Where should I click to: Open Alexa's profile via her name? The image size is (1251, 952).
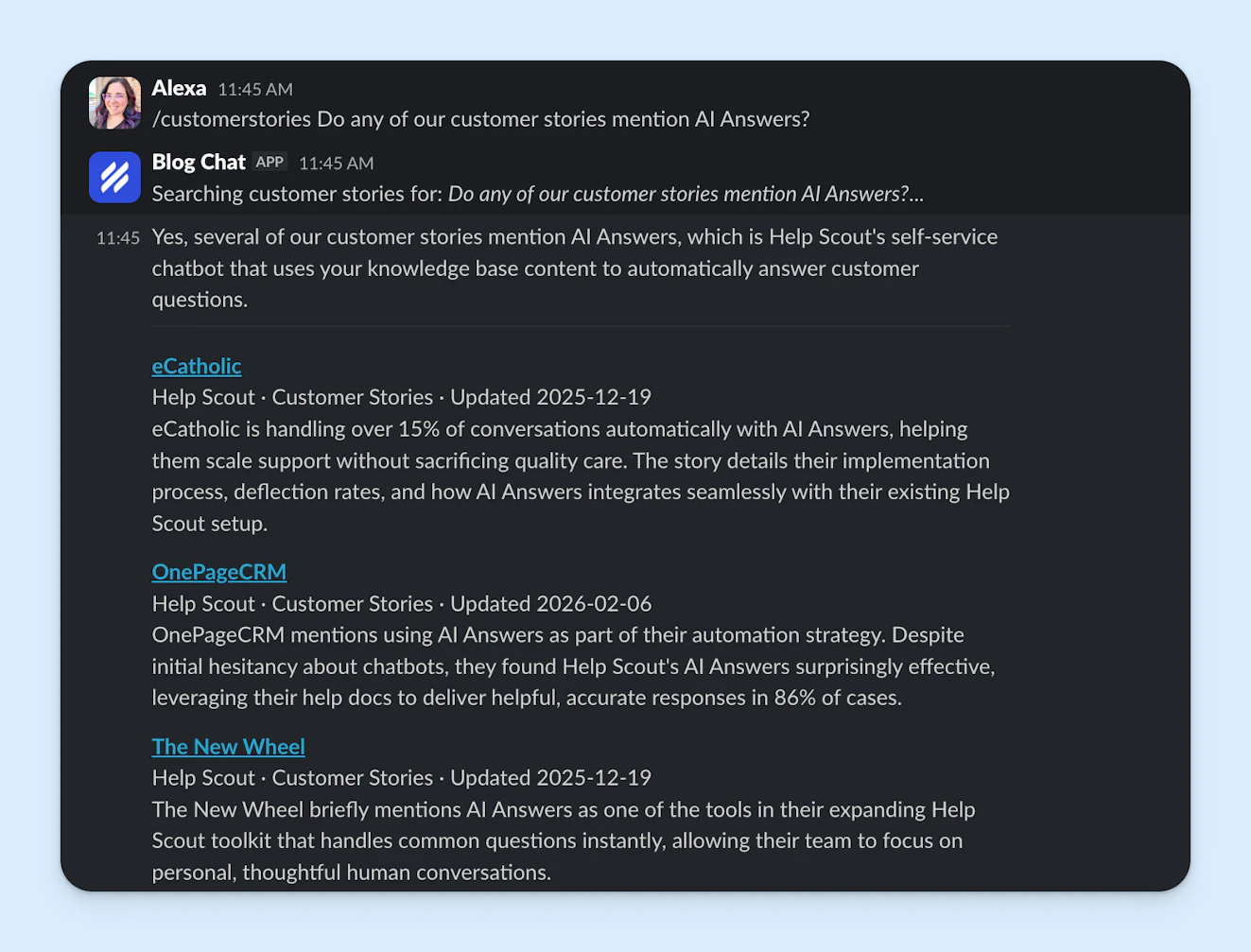pyautogui.click(x=179, y=88)
